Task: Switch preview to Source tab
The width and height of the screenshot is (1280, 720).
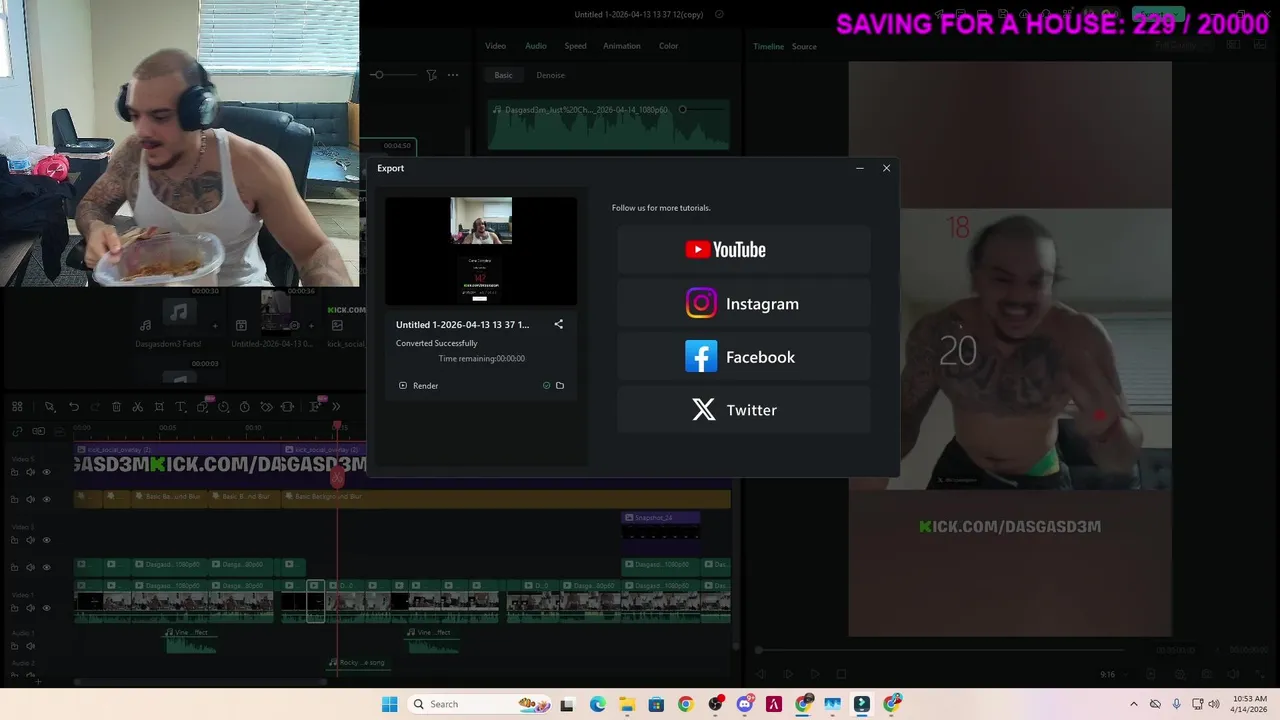Action: click(804, 47)
